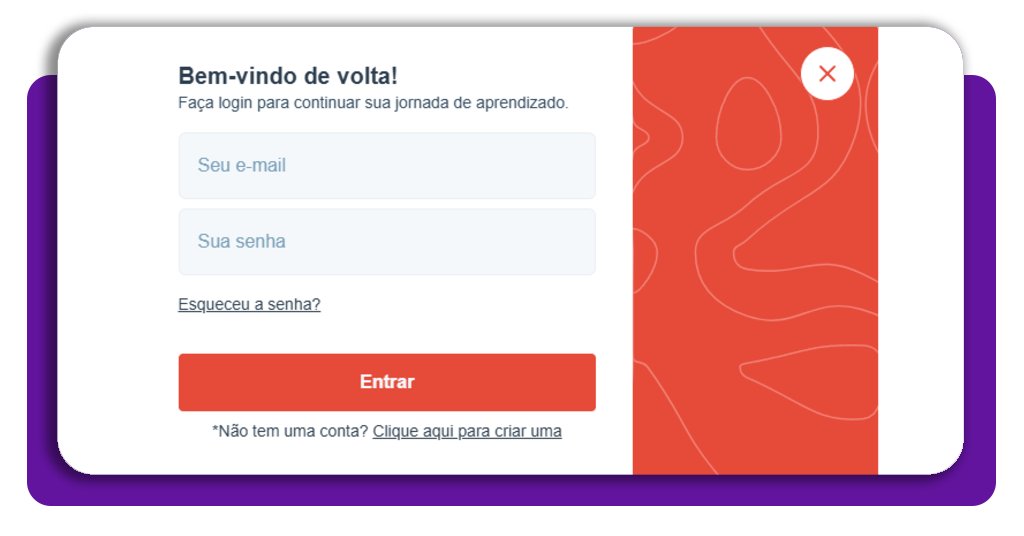
Task: Click the red Entrar button
Action: [387, 383]
